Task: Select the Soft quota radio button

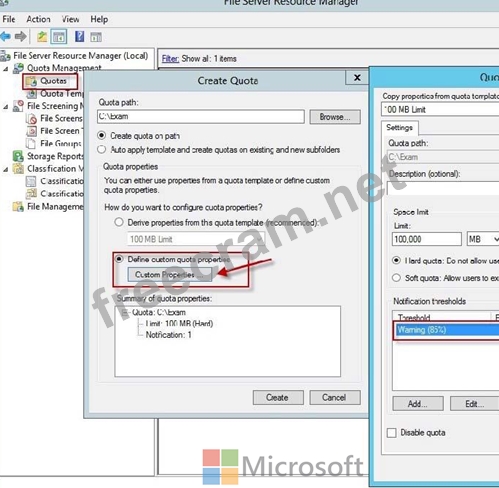Action: pyautogui.click(x=396, y=278)
